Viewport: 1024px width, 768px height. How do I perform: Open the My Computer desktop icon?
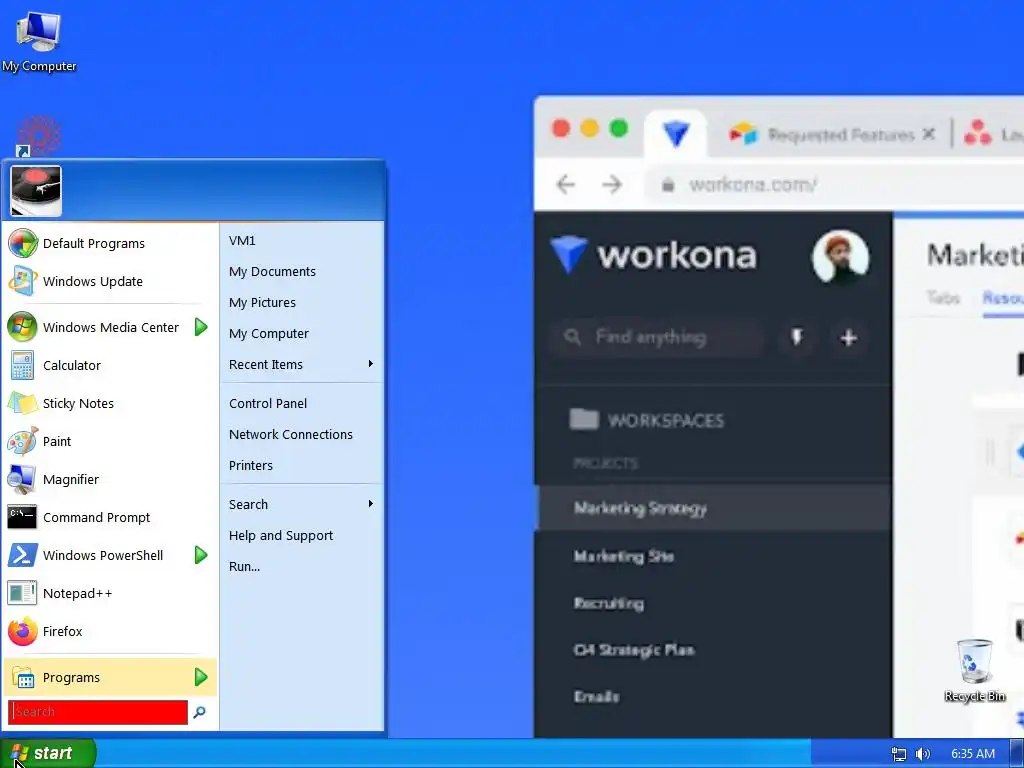(39, 41)
